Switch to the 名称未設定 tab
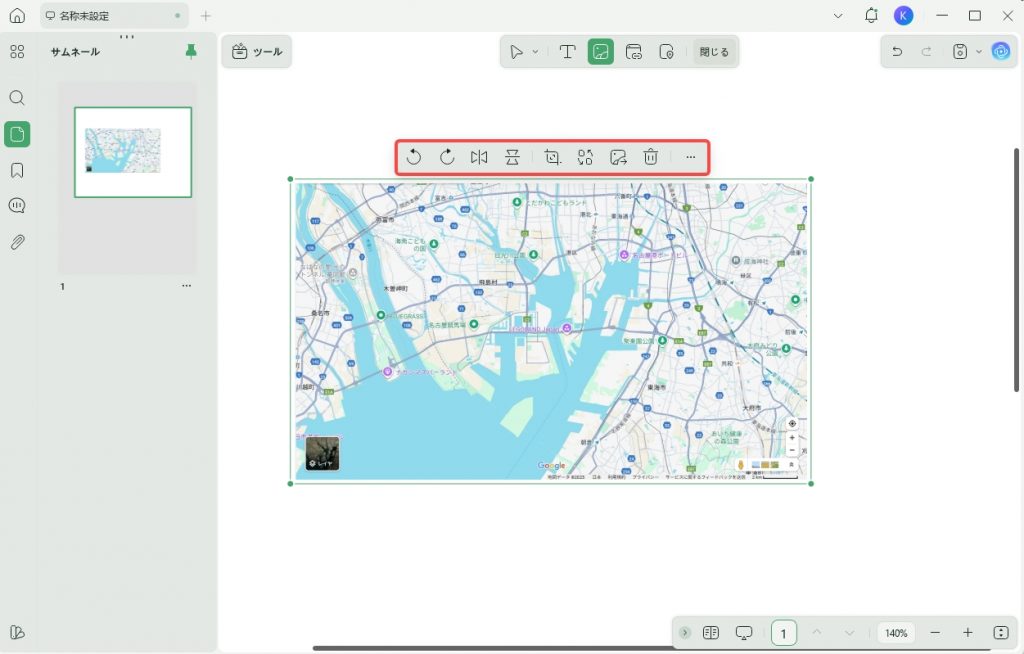Image resolution: width=1024 pixels, height=654 pixels. 114,16
